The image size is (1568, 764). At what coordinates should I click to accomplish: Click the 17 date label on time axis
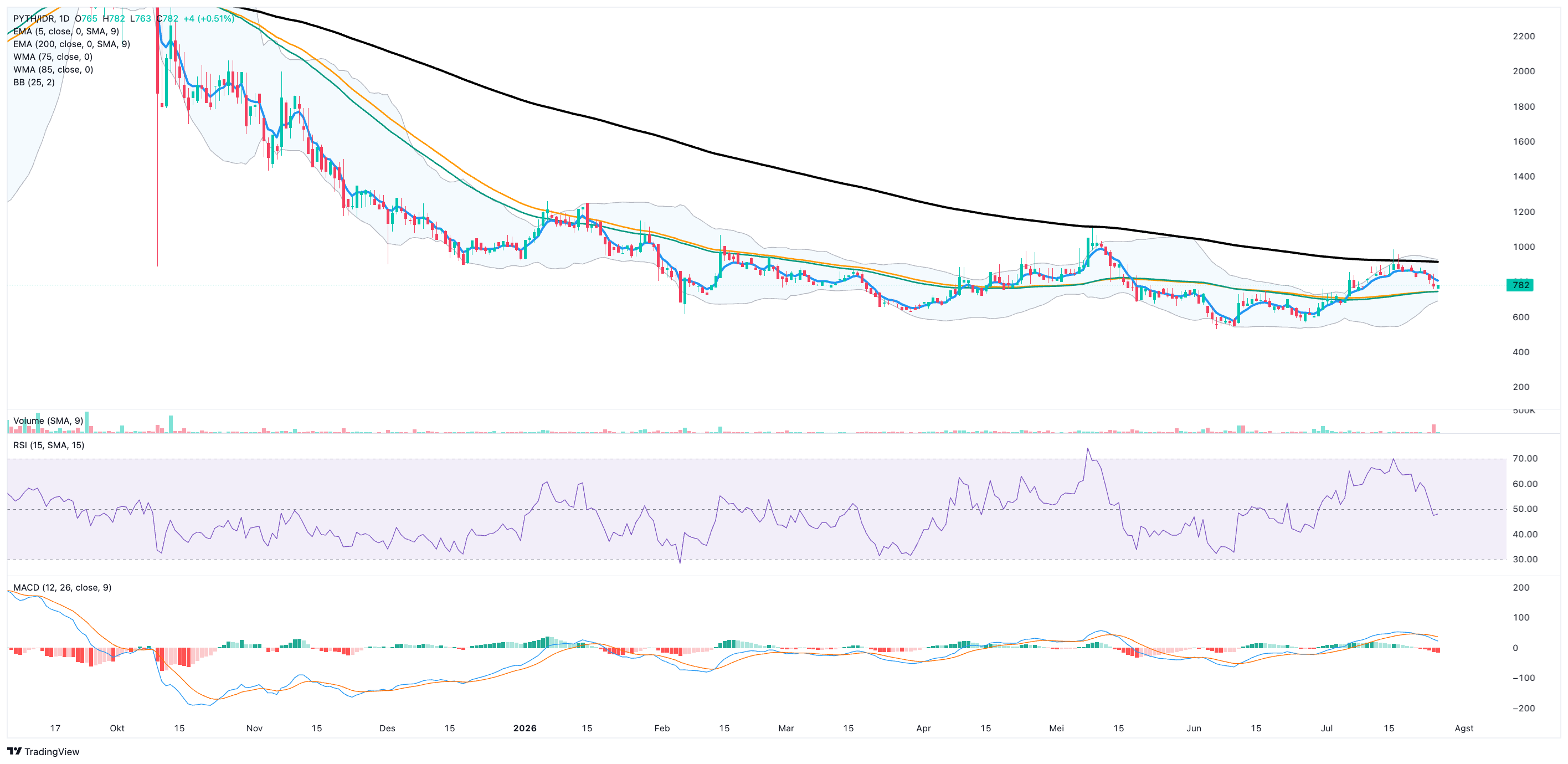(x=55, y=729)
